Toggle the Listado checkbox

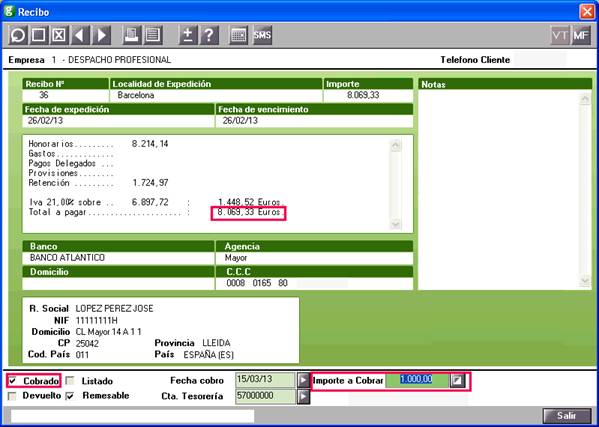pyautogui.click(x=70, y=381)
